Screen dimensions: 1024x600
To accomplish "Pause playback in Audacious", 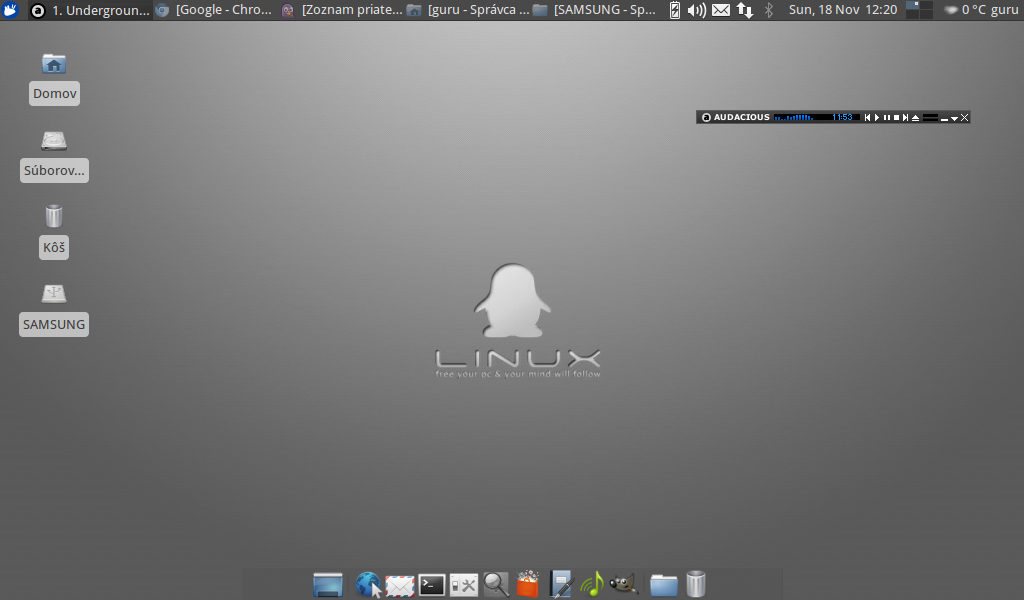I will (x=887, y=118).
